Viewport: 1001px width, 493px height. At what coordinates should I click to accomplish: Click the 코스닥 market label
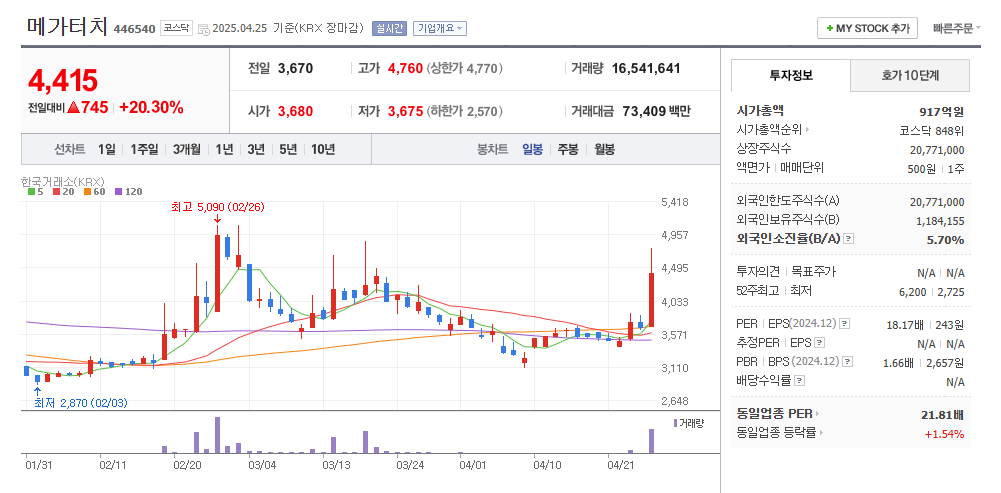176,27
